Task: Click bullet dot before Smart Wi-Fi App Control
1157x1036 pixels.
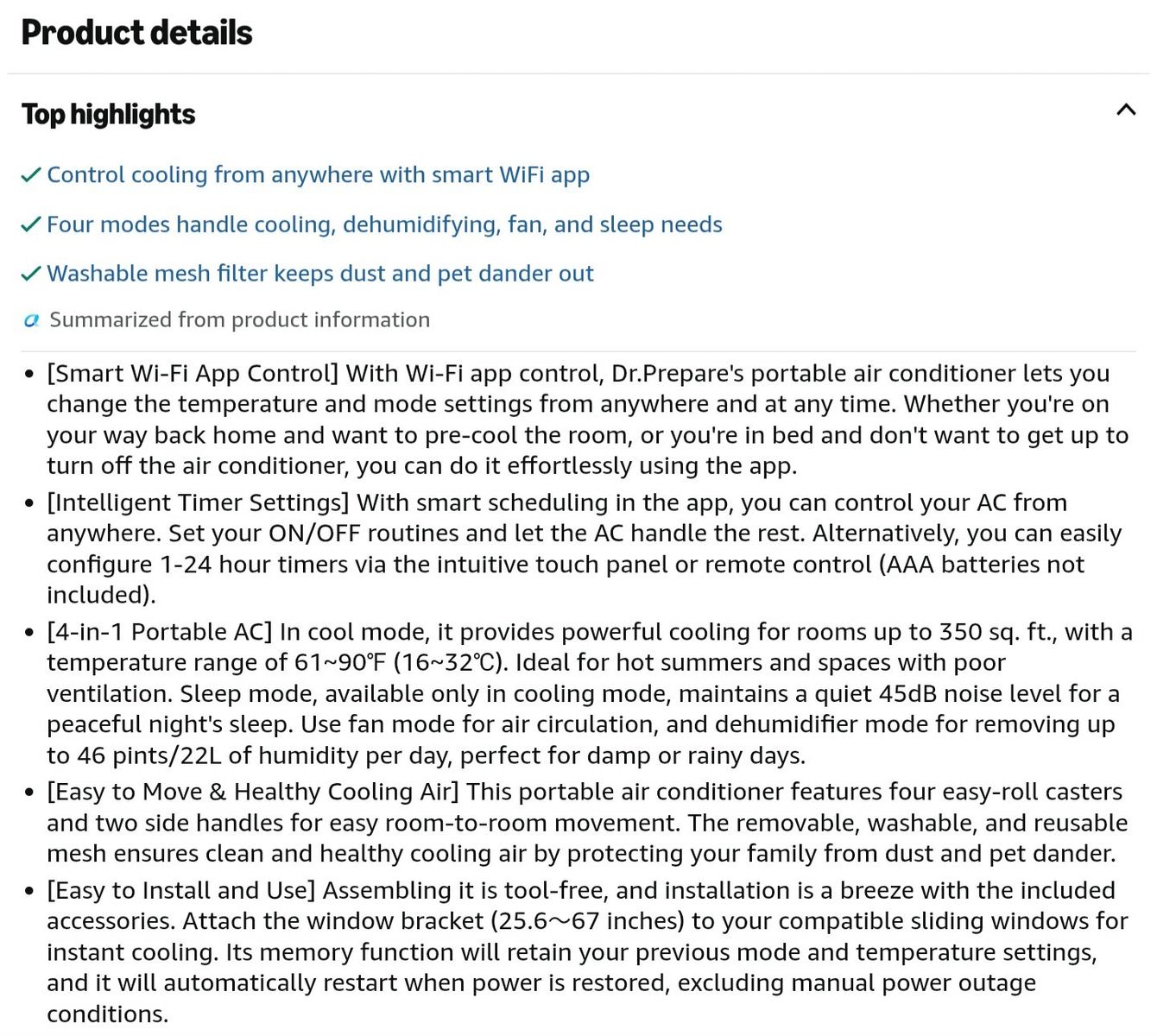Action: click(29, 375)
